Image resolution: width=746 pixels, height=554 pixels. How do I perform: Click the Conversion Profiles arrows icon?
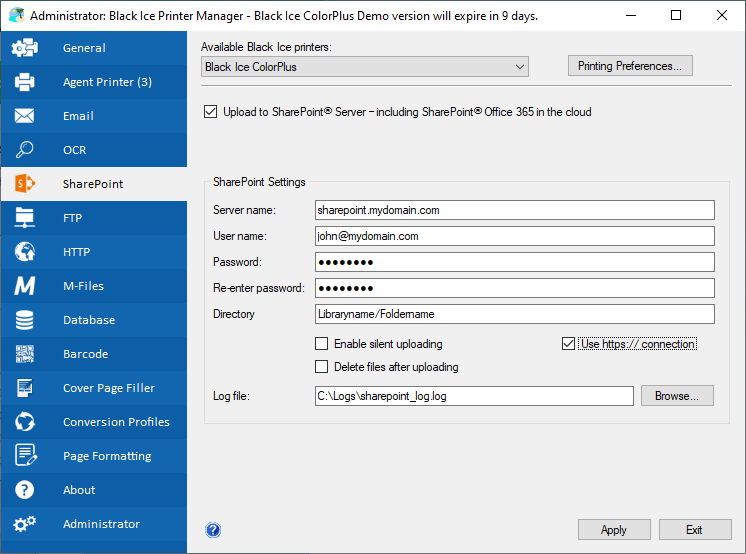(24, 422)
